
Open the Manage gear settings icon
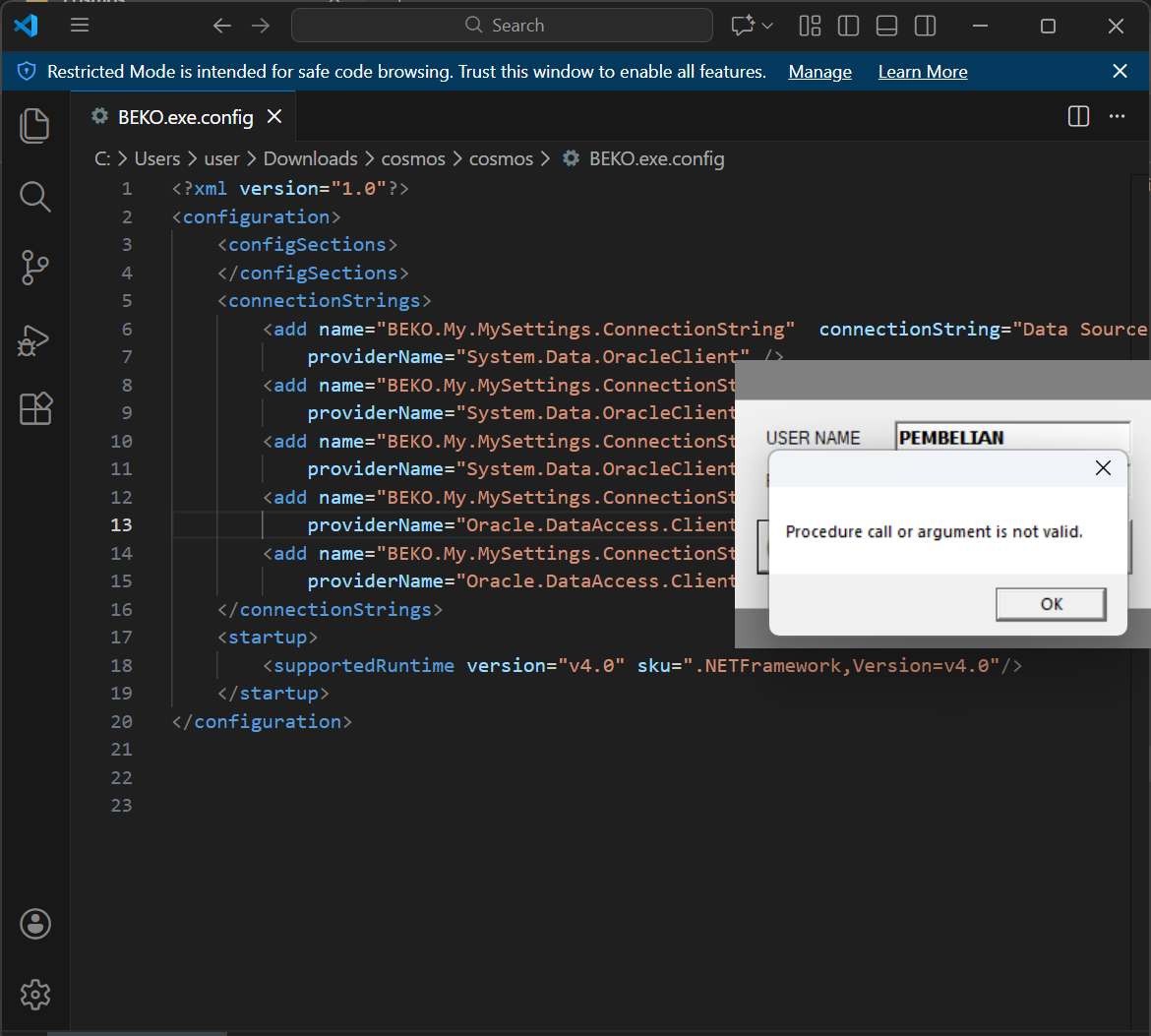35,994
